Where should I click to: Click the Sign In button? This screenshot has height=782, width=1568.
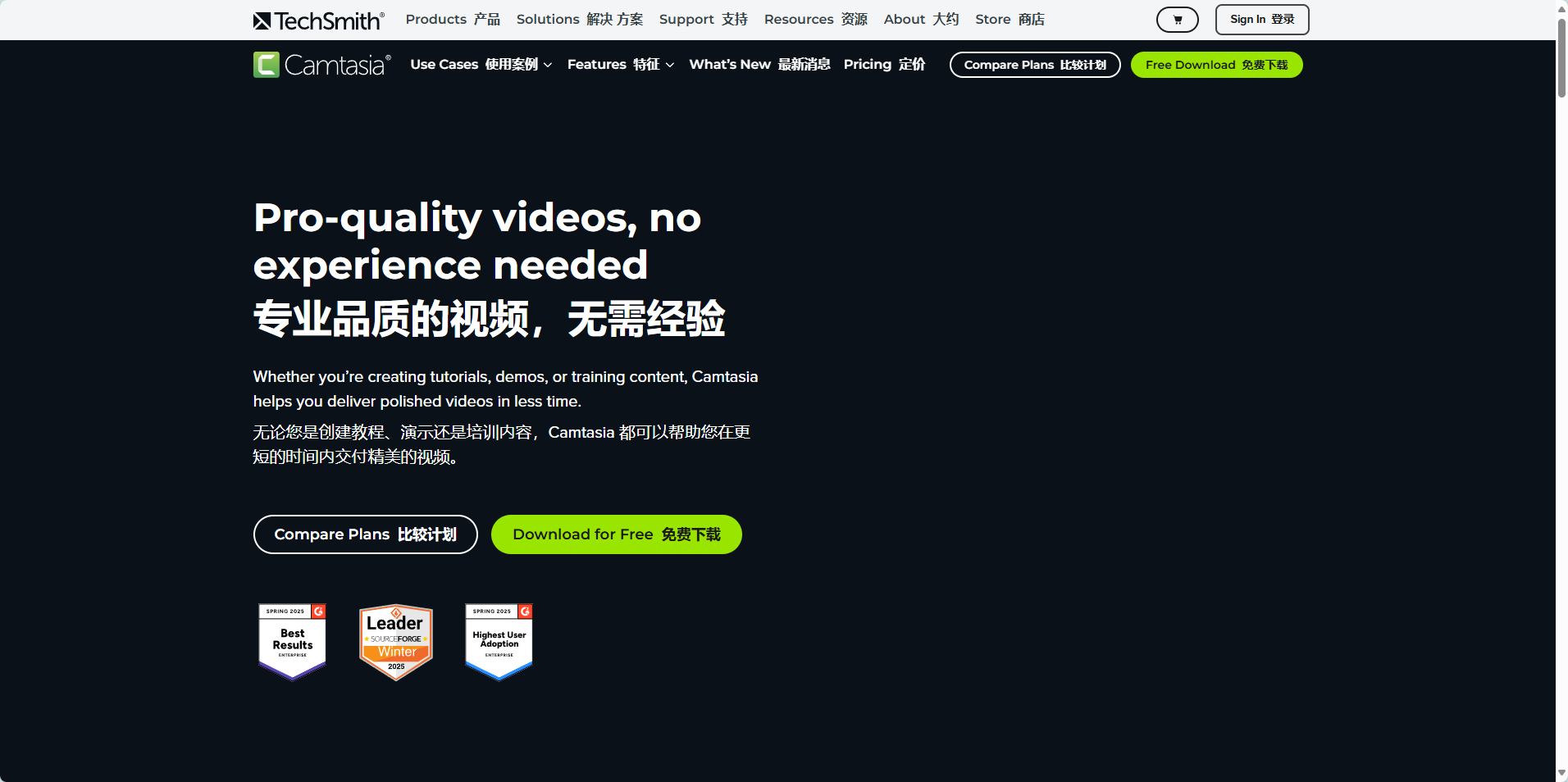[x=1262, y=20]
